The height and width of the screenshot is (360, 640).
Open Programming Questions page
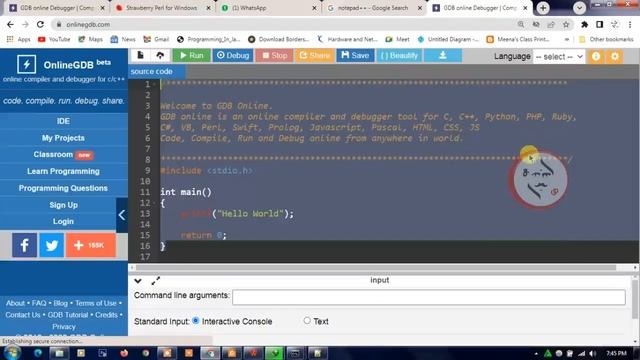pyautogui.click(x=63, y=188)
